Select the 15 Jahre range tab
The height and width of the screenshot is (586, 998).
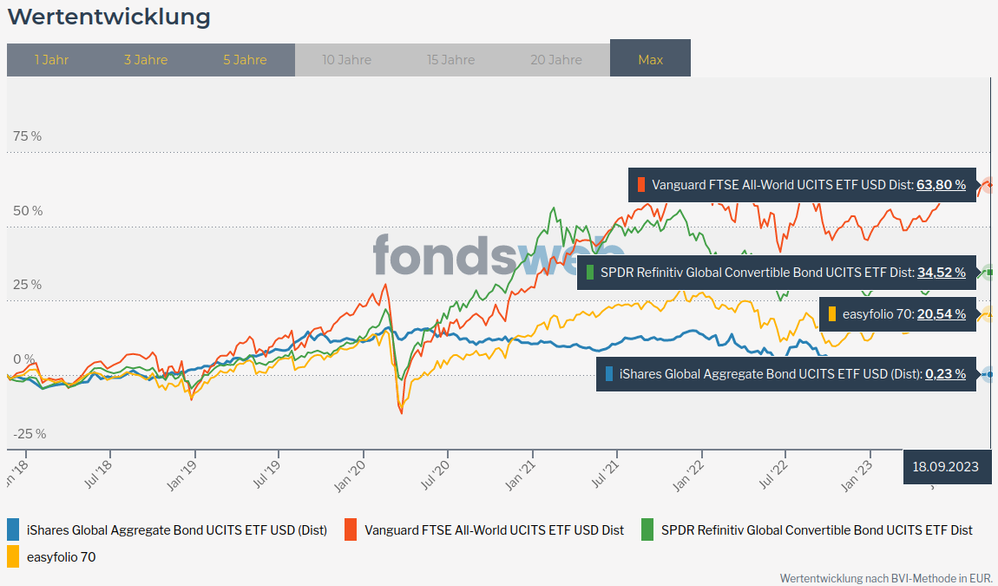pyautogui.click(x=451, y=60)
